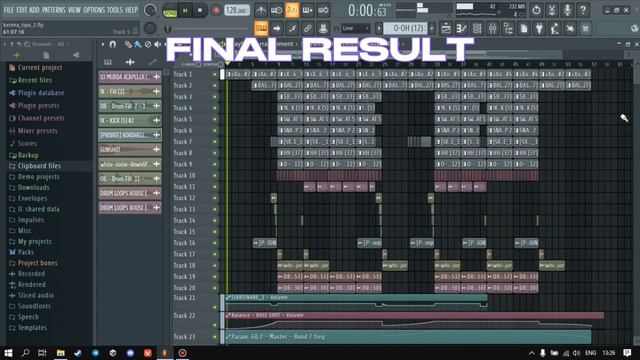
Task: Click the question mark help icon
Action: (x=583, y=10)
